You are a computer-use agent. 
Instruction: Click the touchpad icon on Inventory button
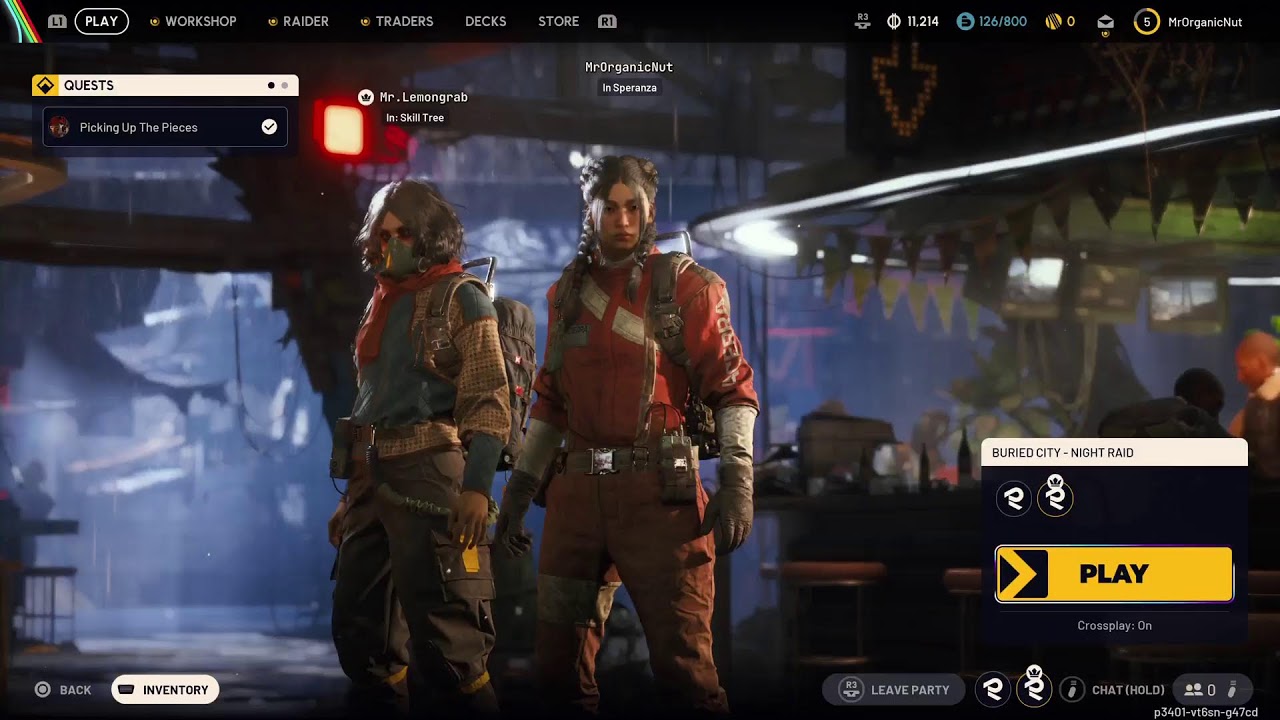tap(126, 690)
